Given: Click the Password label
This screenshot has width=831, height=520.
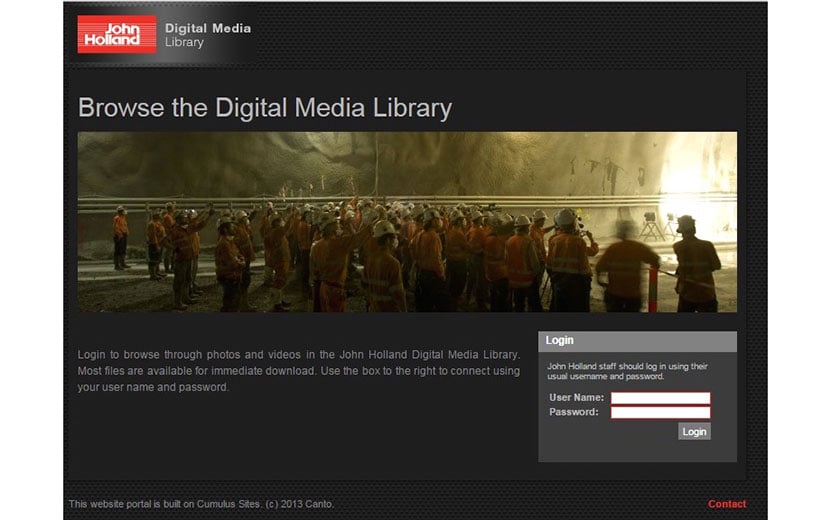Looking at the screenshot, I should (574, 412).
